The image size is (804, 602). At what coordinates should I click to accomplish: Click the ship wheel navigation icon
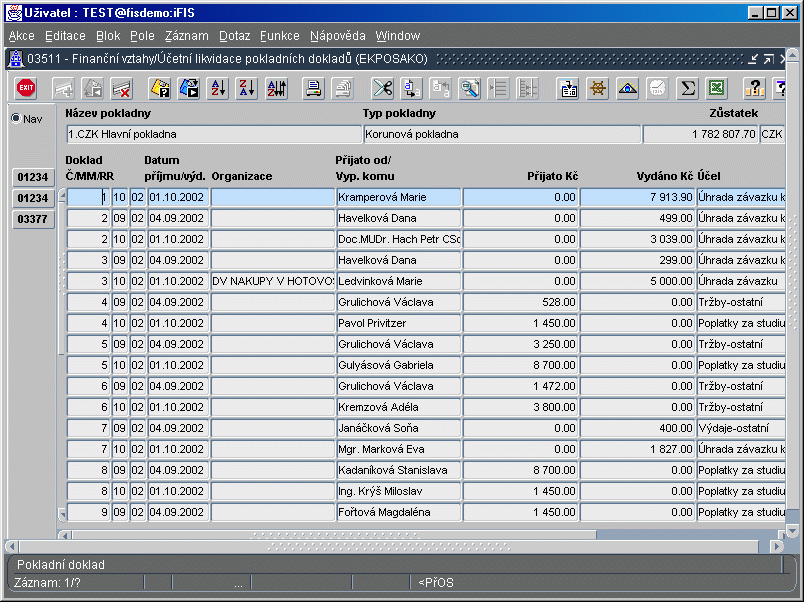[x=598, y=88]
